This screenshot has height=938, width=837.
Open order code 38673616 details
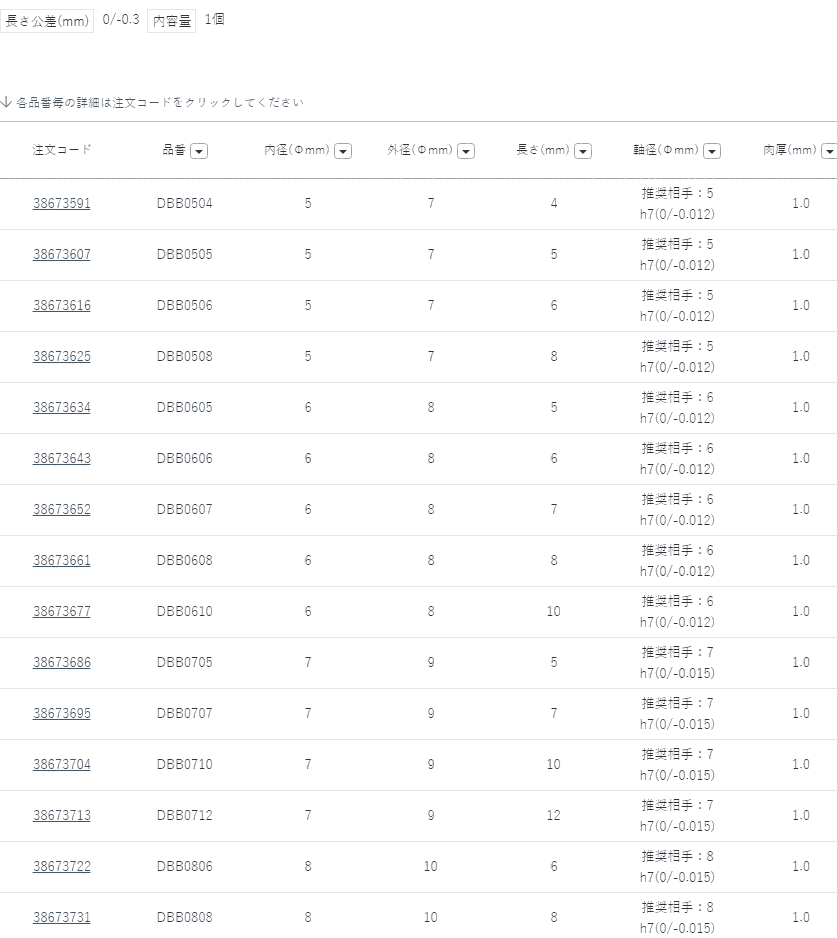click(x=62, y=306)
